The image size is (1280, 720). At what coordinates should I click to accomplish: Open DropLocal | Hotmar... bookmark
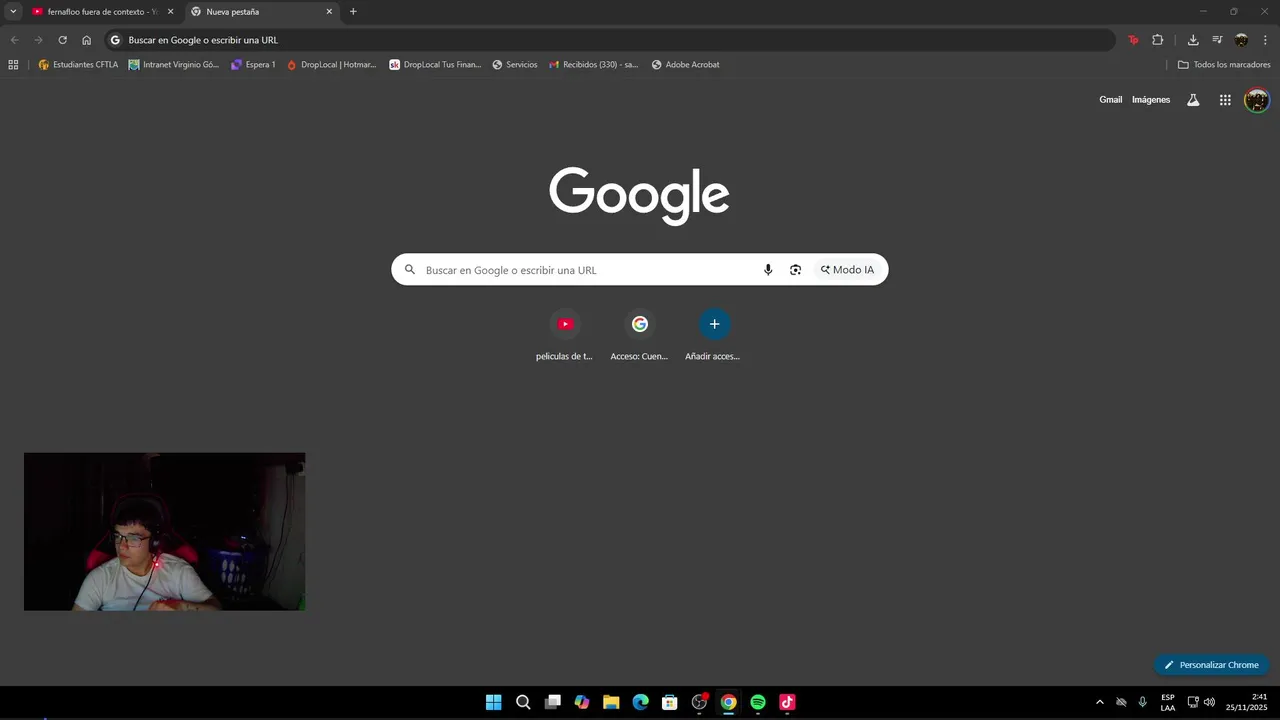(332, 65)
